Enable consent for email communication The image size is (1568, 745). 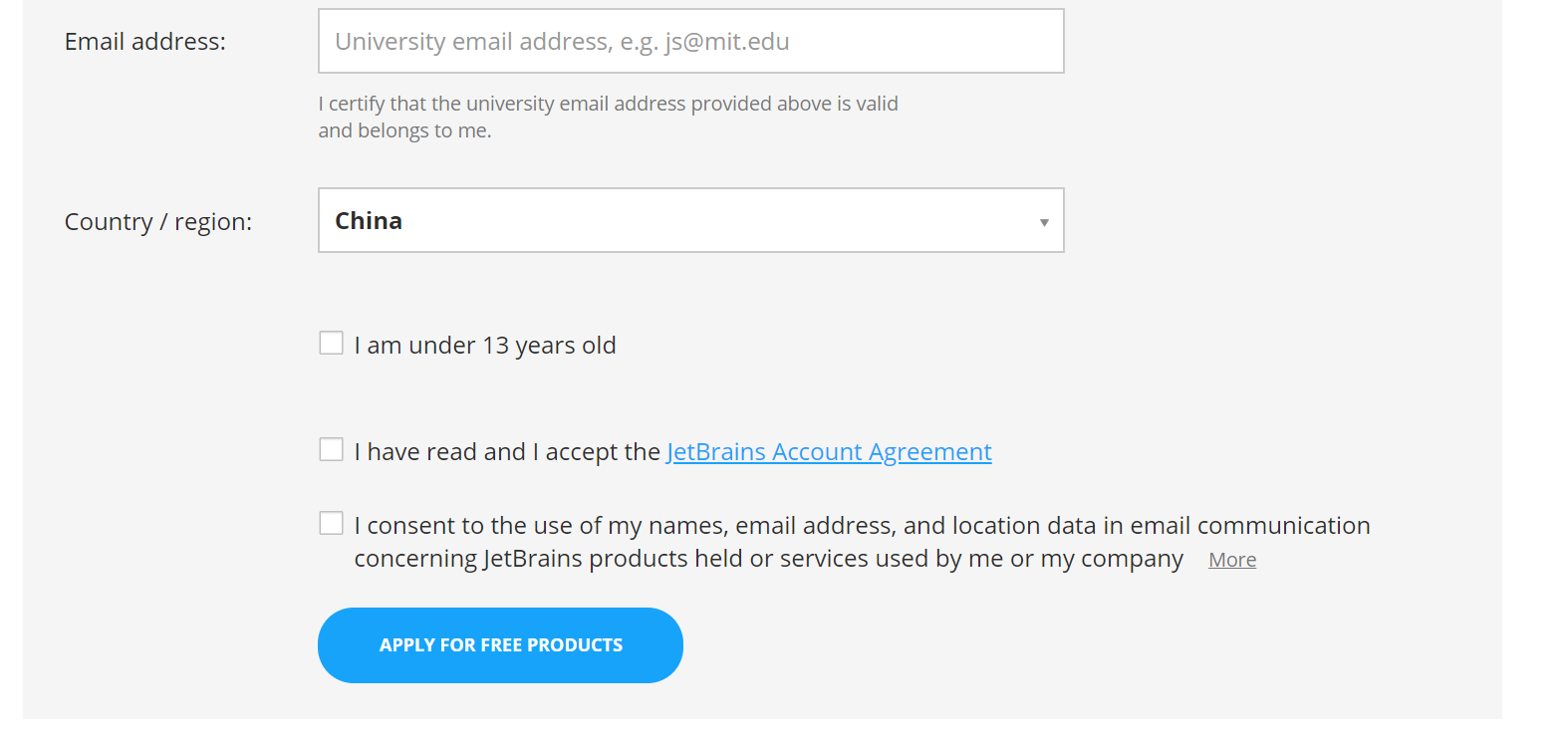(x=331, y=522)
